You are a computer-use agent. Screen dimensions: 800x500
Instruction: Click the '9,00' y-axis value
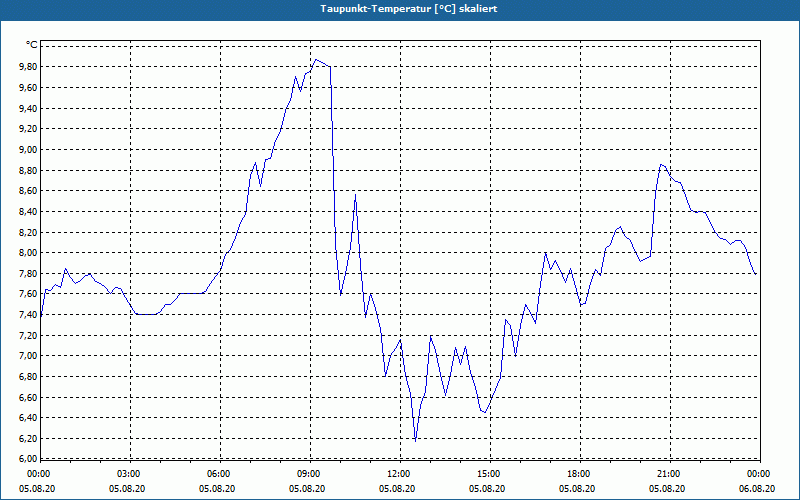(x=29, y=149)
